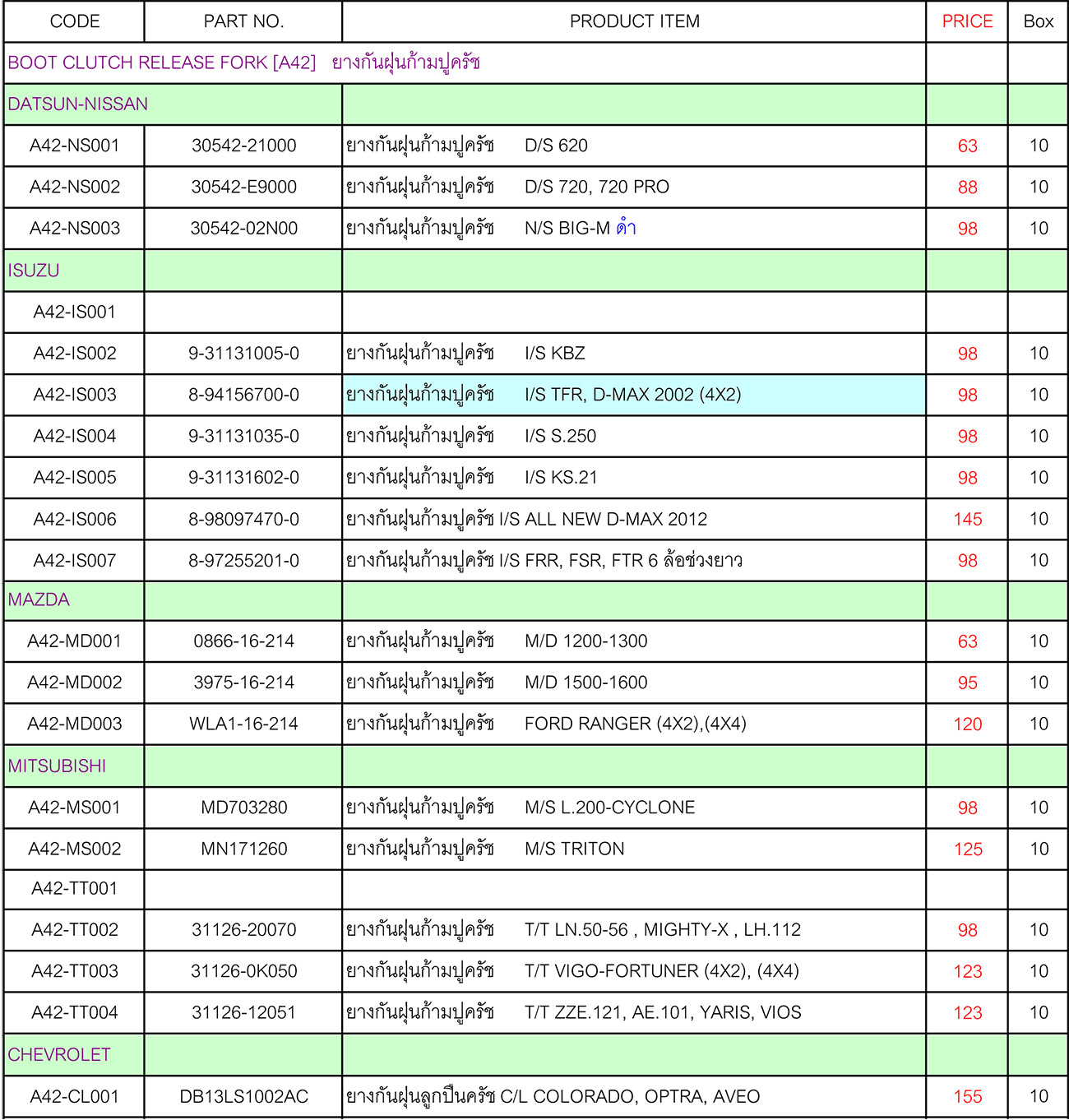This screenshot has height=1120, width=1069.
Task: Click code cell A42-NS003
Action: (x=75, y=229)
